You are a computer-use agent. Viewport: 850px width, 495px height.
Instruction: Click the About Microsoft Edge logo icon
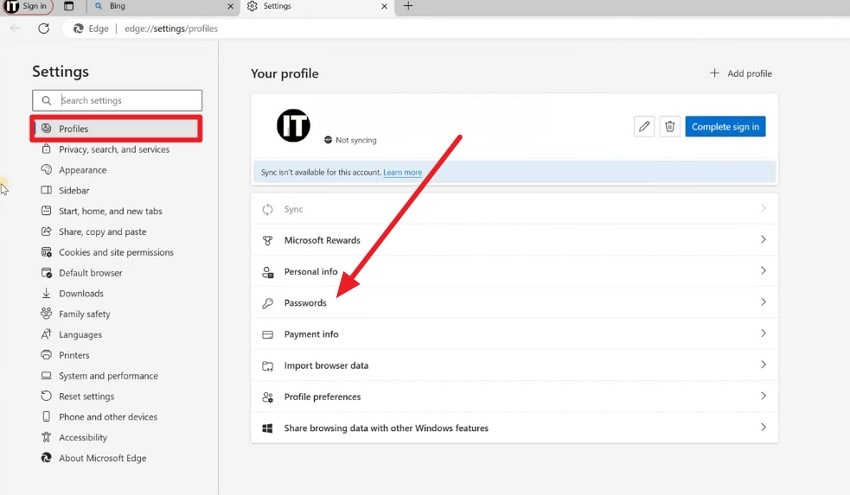click(x=47, y=458)
